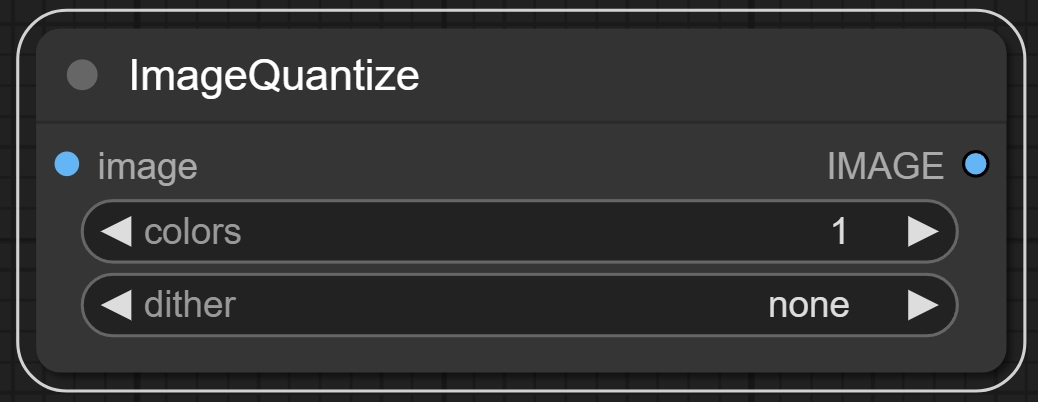
Task: Select previous dither option with left arrow
Action: pos(117,305)
